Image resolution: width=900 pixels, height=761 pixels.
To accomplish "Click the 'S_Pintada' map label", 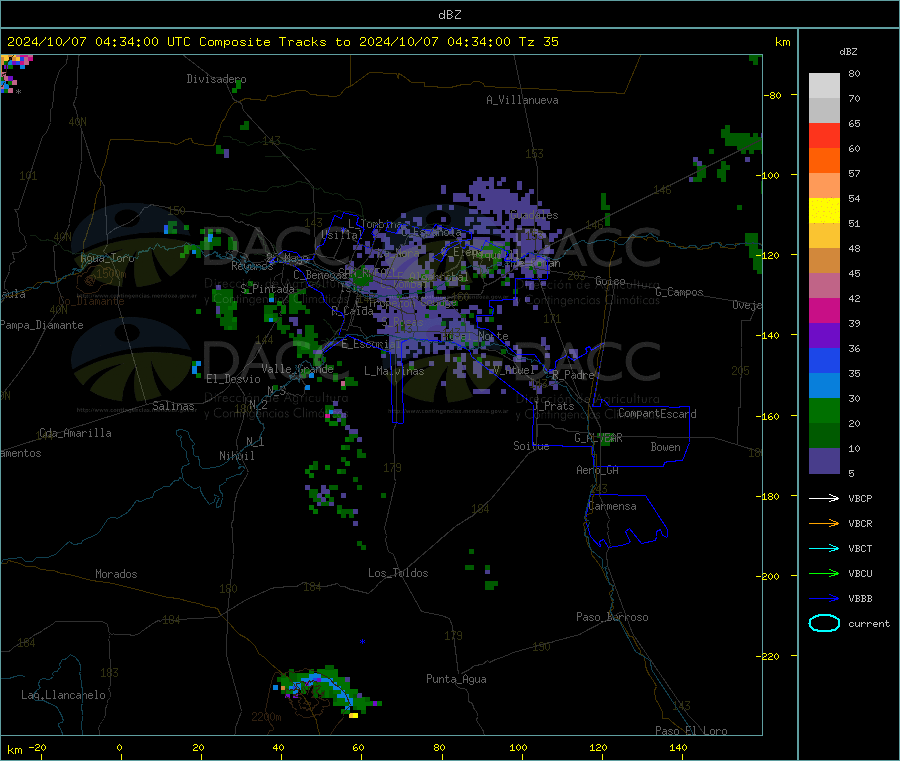I will click(x=267, y=289).
